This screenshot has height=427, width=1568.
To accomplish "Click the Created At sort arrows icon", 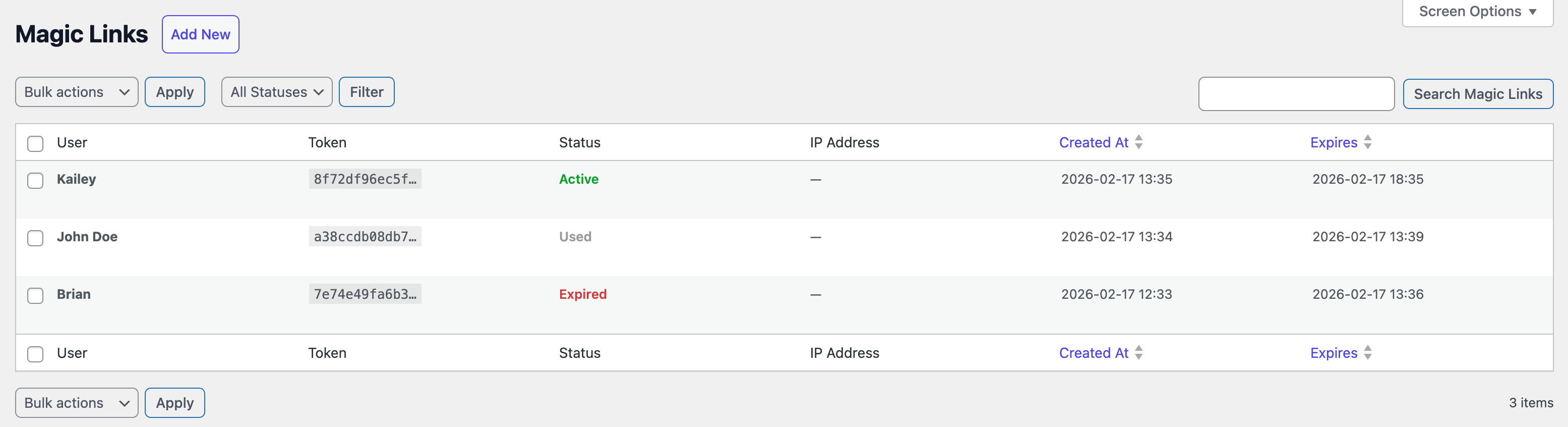I will click(x=1138, y=142).
